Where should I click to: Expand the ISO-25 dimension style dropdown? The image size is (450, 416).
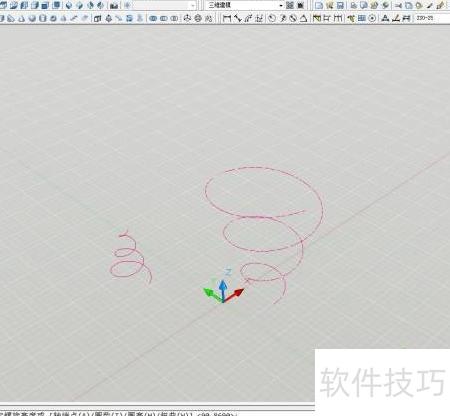(433, 18)
